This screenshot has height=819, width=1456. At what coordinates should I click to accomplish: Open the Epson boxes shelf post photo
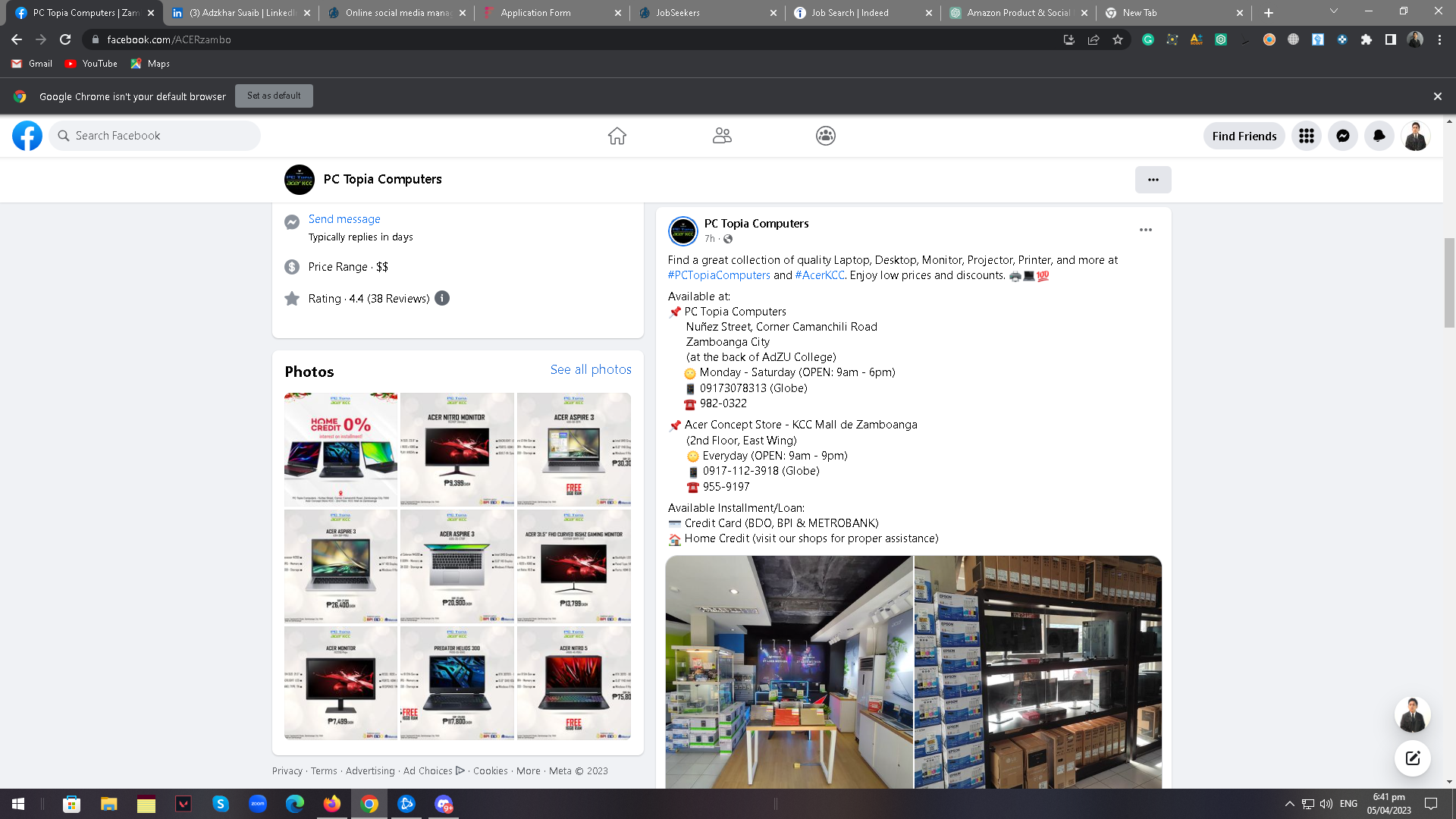[1038, 672]
